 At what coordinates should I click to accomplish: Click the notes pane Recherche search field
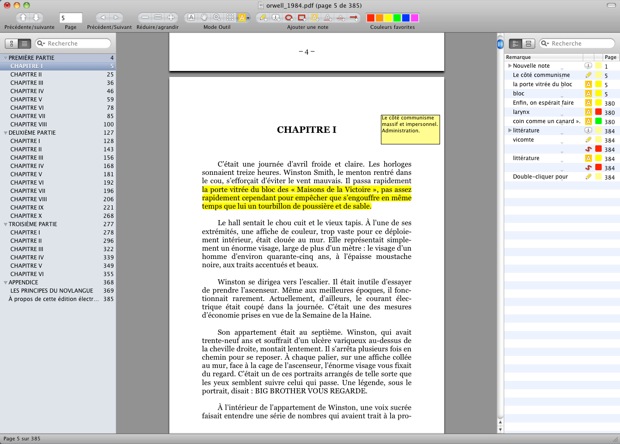(577, 43)
